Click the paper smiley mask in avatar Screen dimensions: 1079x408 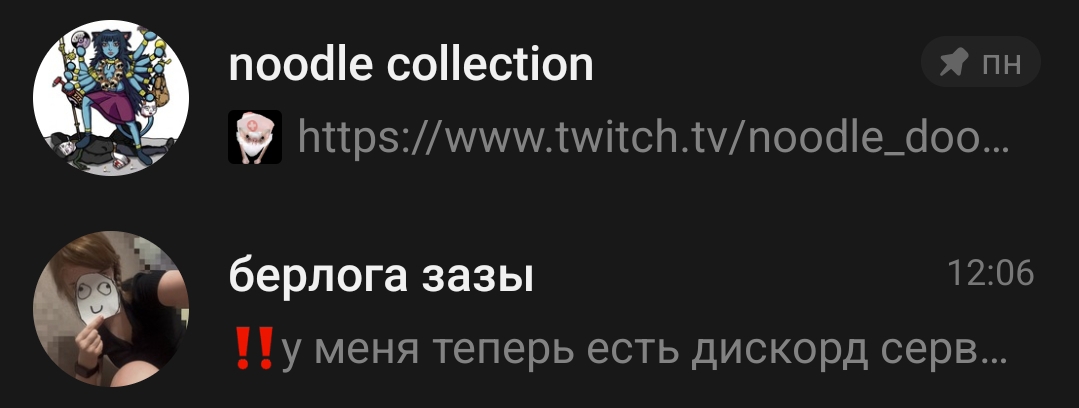(96, 299)
